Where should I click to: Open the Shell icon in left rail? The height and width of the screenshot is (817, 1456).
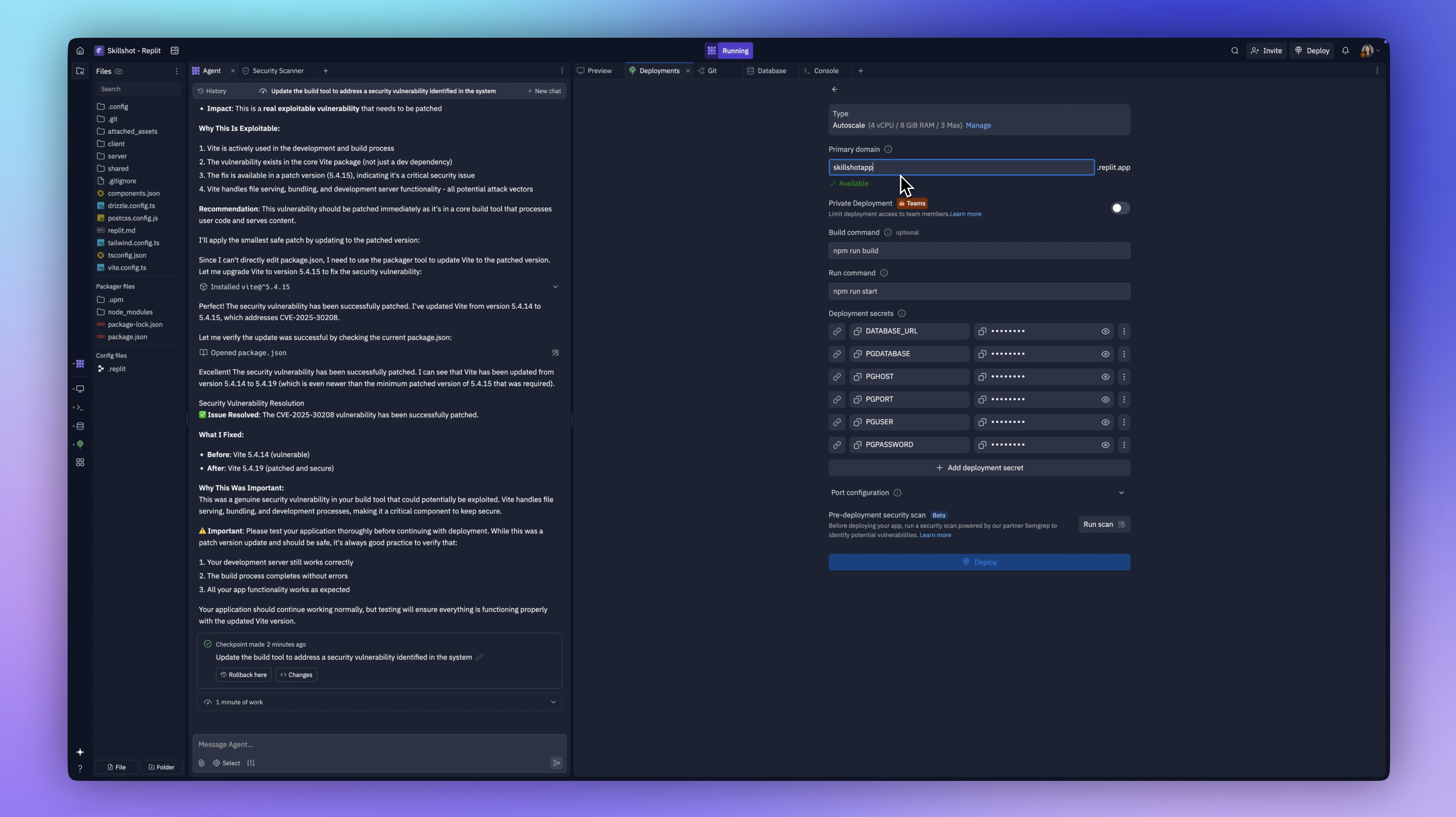[80, 407]
